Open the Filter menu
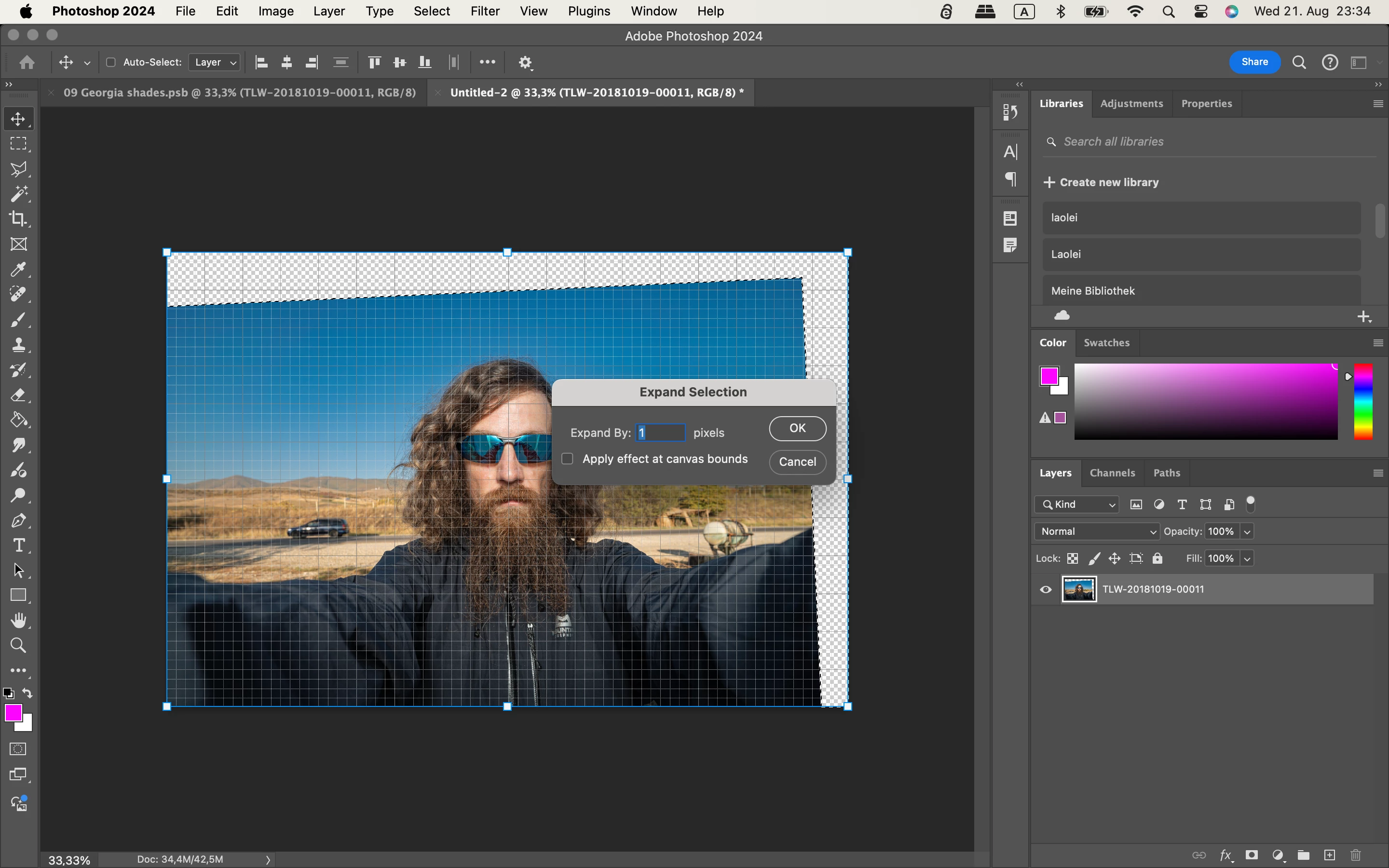This screenshot has height=868, width=1389. 484,11
